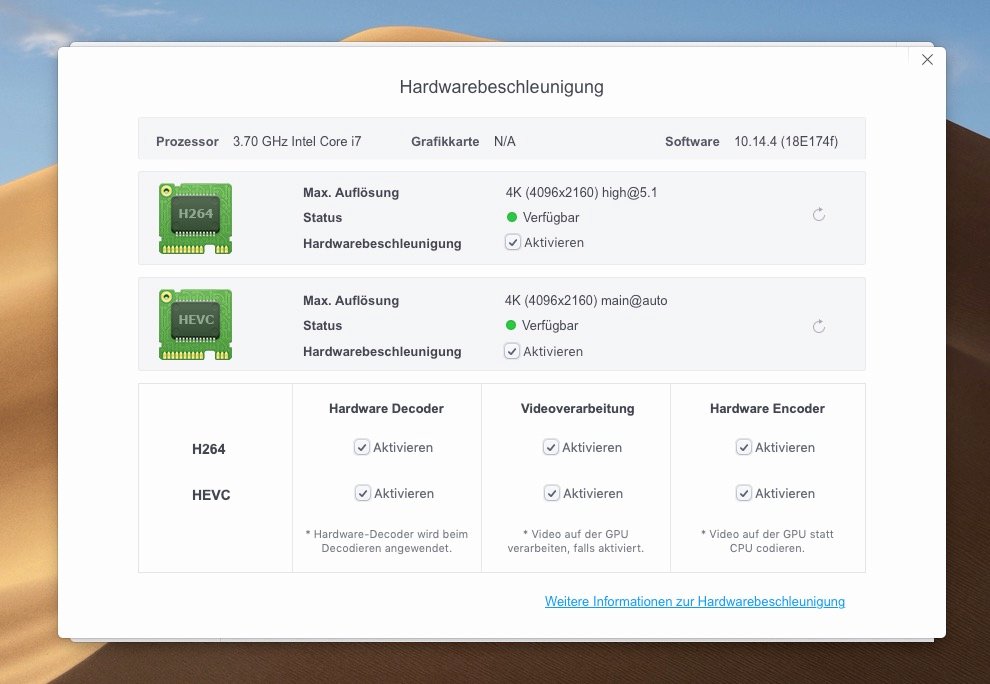Click the Hardware Decoder column header
This screenshot has width=990, height=684.
click(386, 408)
